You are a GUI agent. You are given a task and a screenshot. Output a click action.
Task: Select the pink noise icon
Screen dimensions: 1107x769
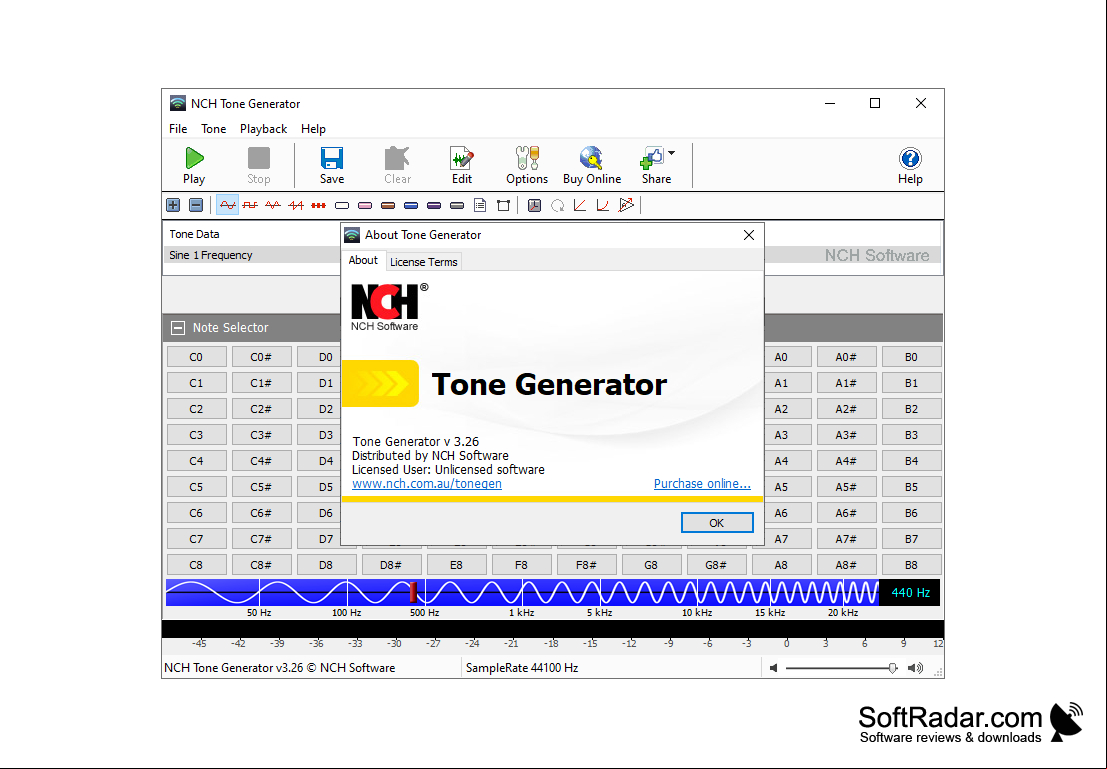click(365, 205)
